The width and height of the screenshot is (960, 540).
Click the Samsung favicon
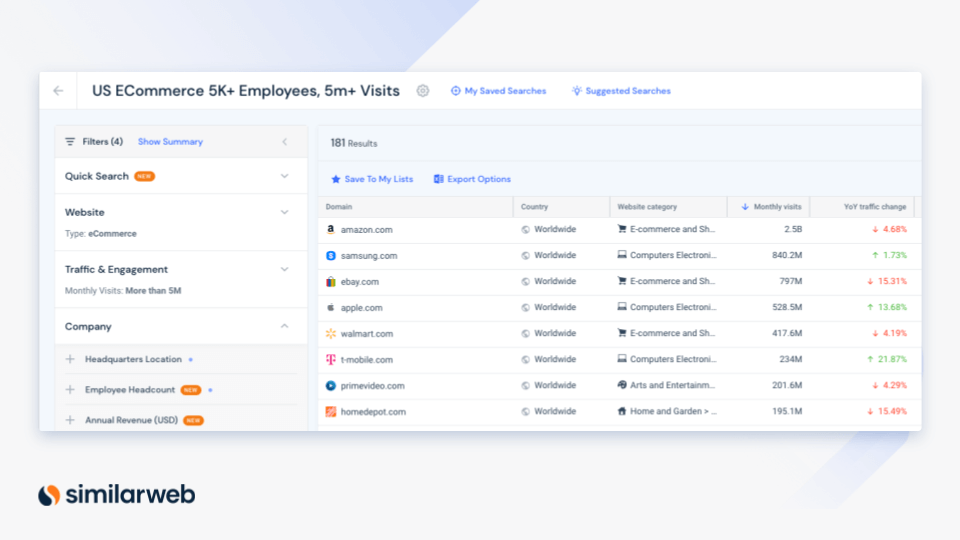point(331,256)
